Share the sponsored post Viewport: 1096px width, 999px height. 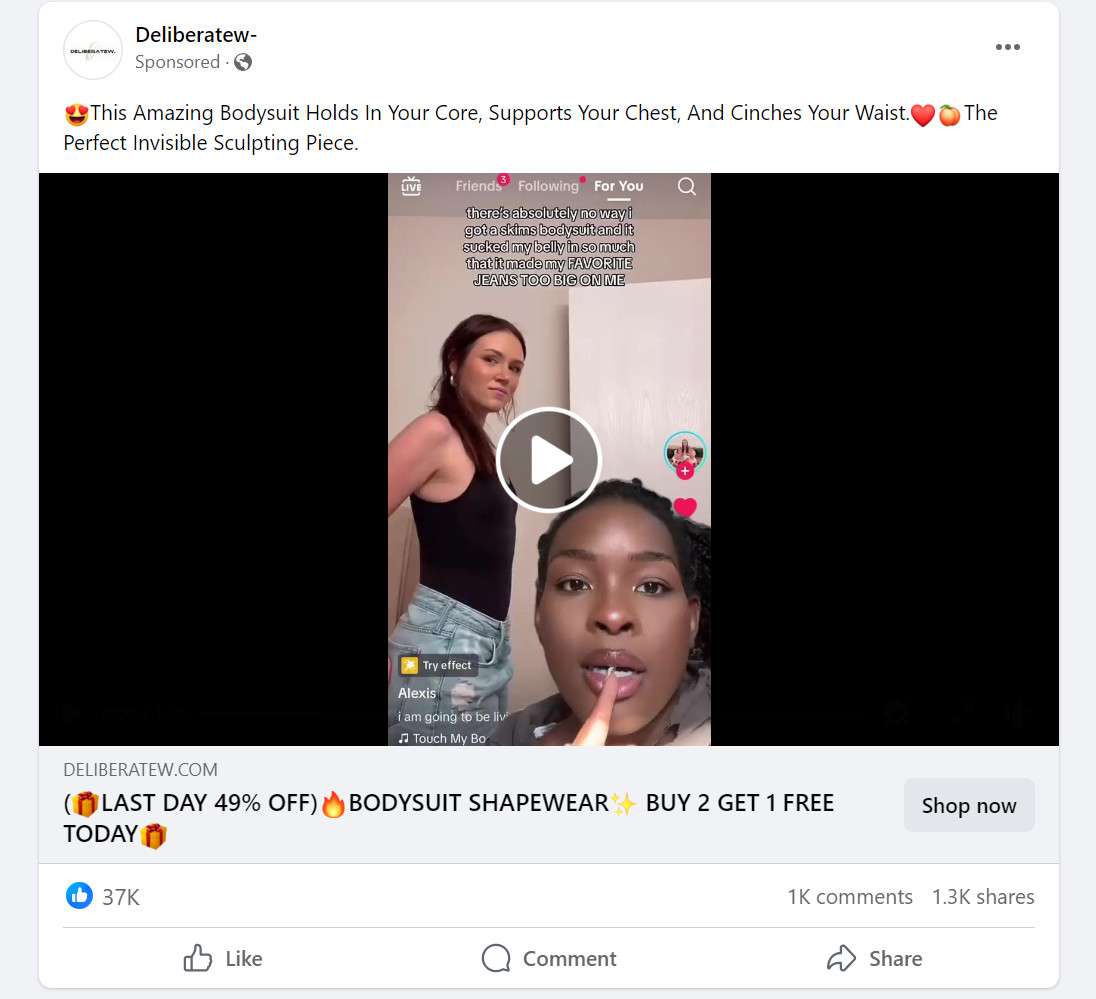[x=874, y=958]
